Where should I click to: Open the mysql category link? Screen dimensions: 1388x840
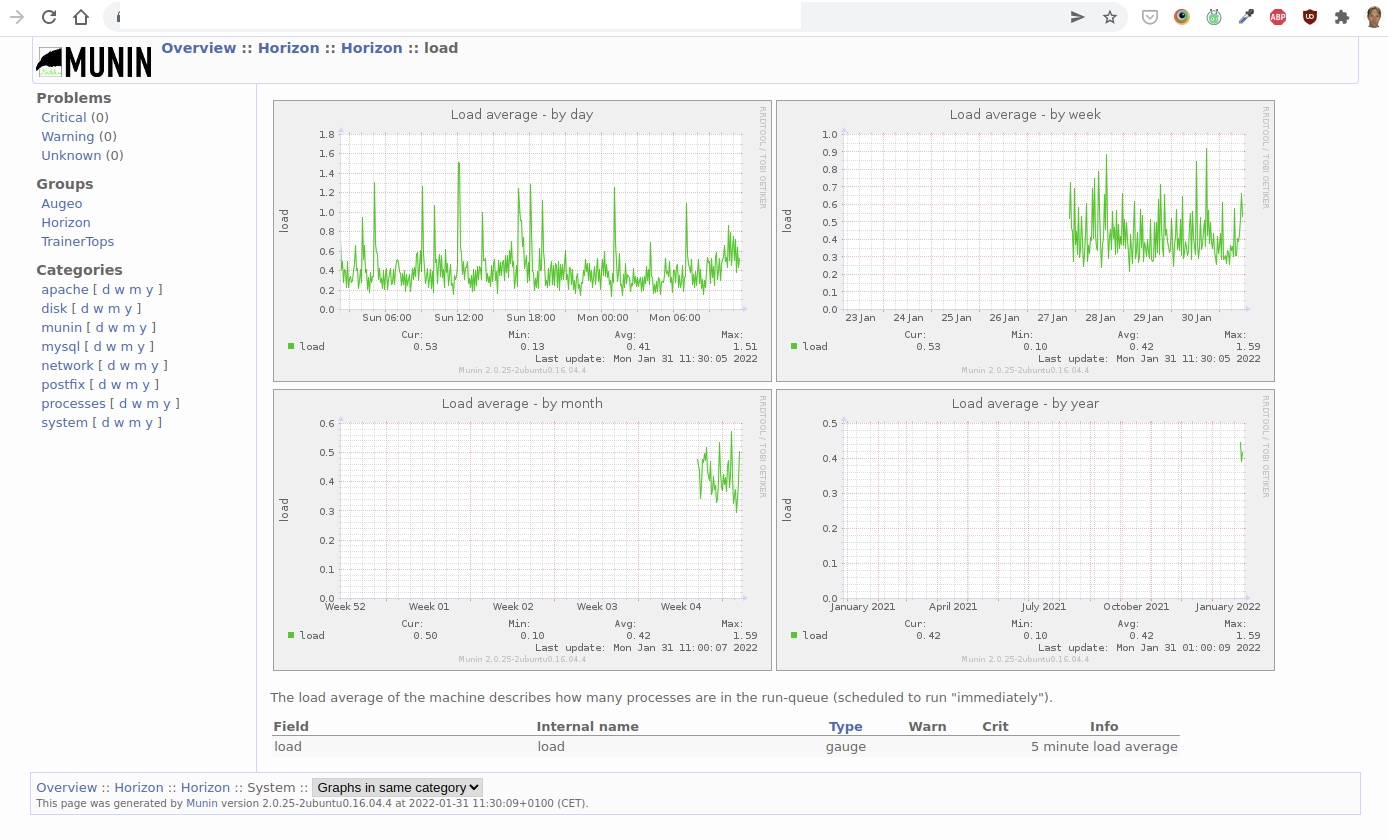62,347
